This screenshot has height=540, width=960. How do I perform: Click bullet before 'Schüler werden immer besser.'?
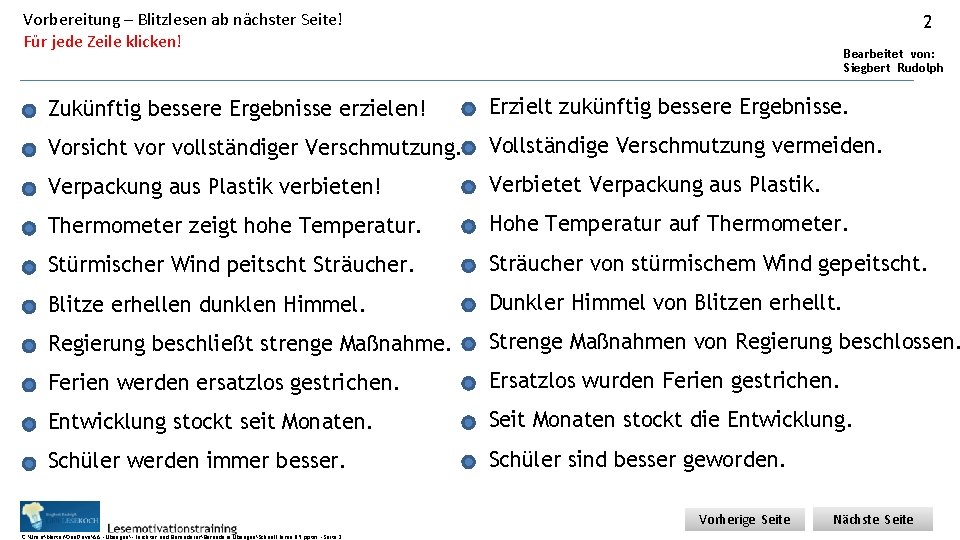31,462
